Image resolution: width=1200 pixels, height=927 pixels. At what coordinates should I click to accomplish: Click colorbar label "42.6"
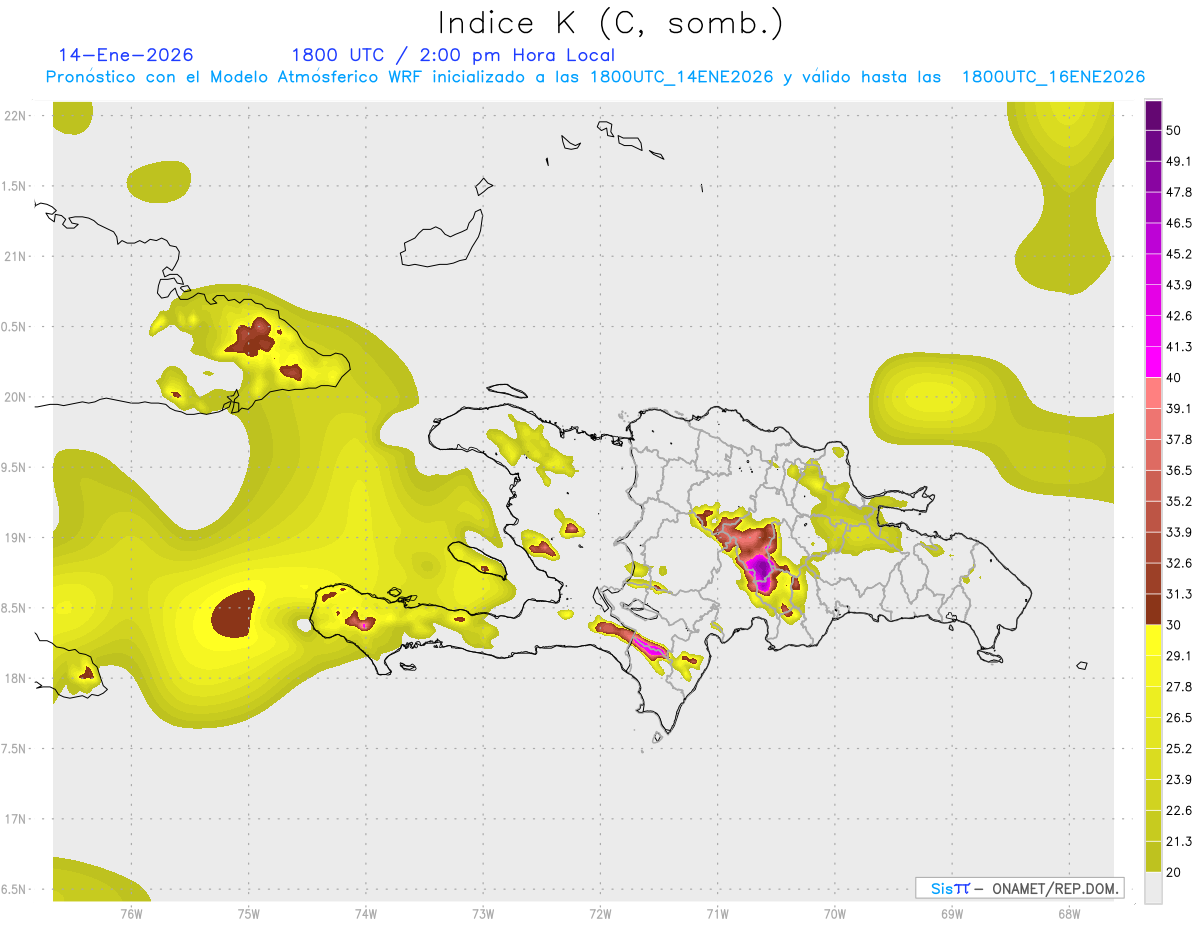click(1178, 316)
